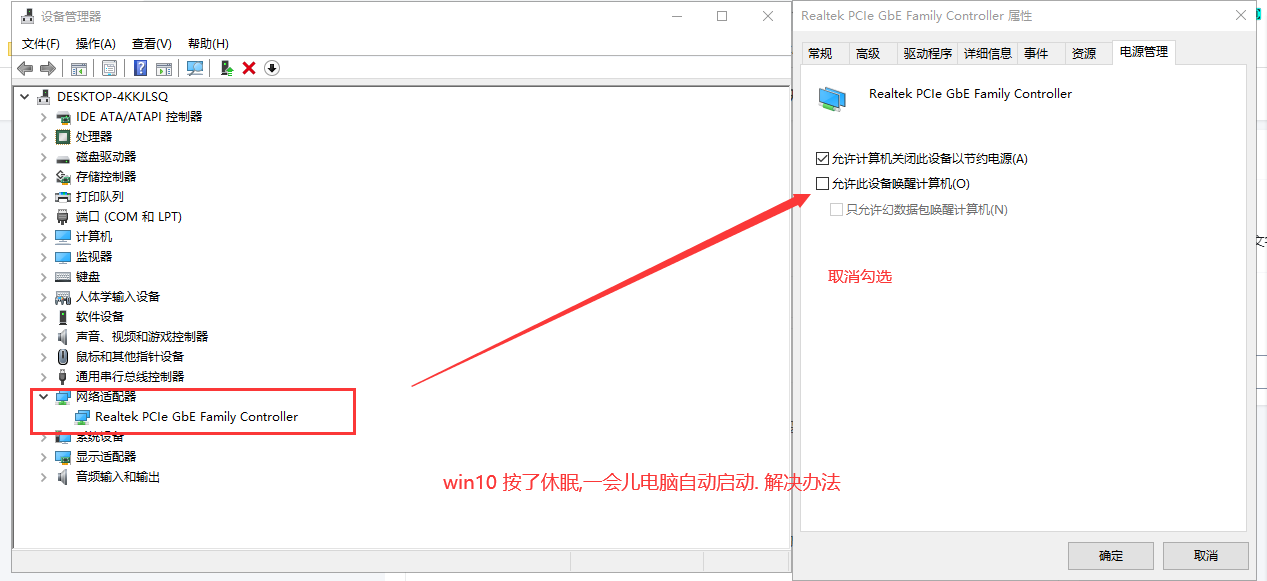
Task: Click the 取消 button
Action: click(1204, 556)
